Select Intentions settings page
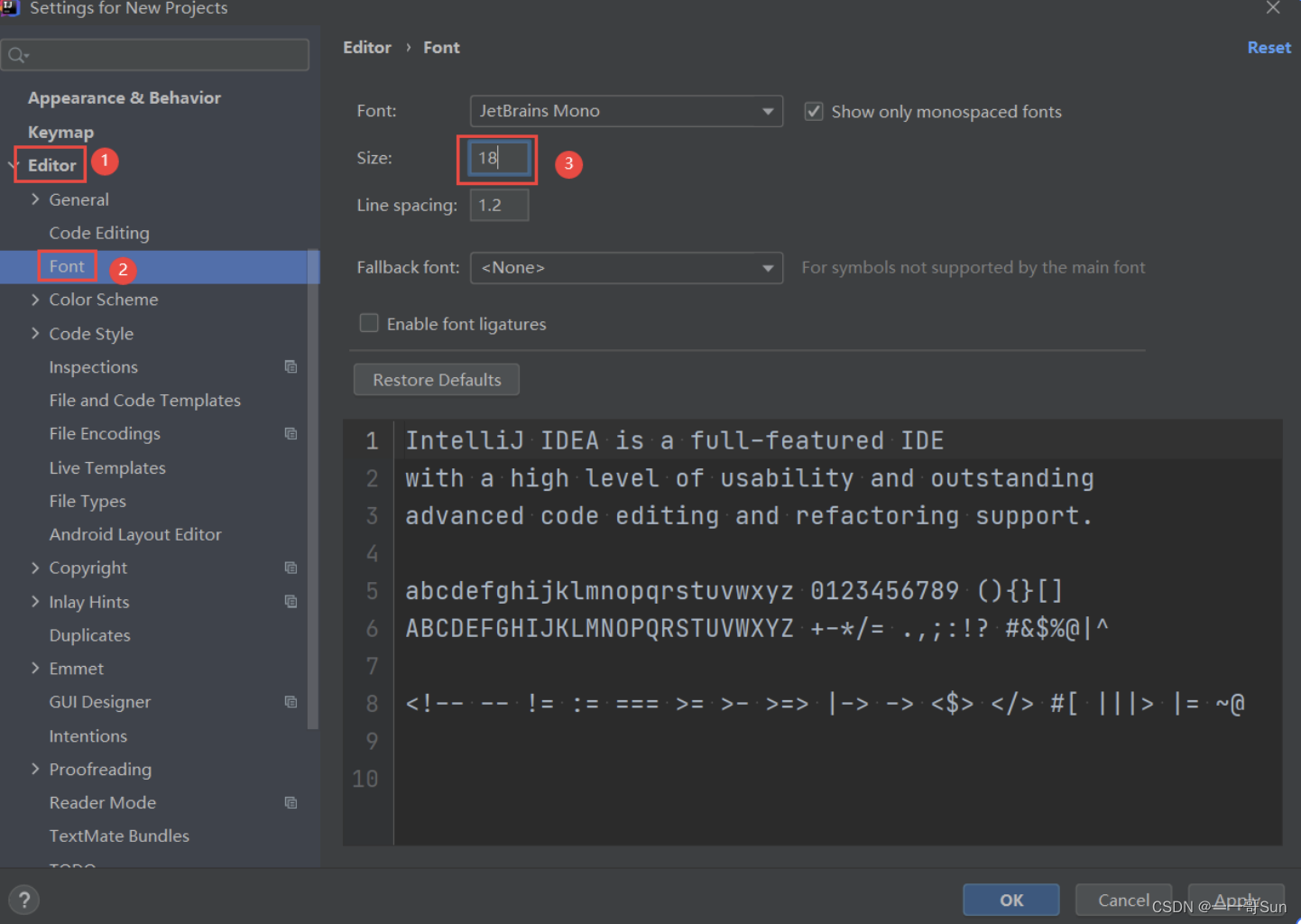Screen dimensions: 1301x924 tap(88, 735)
